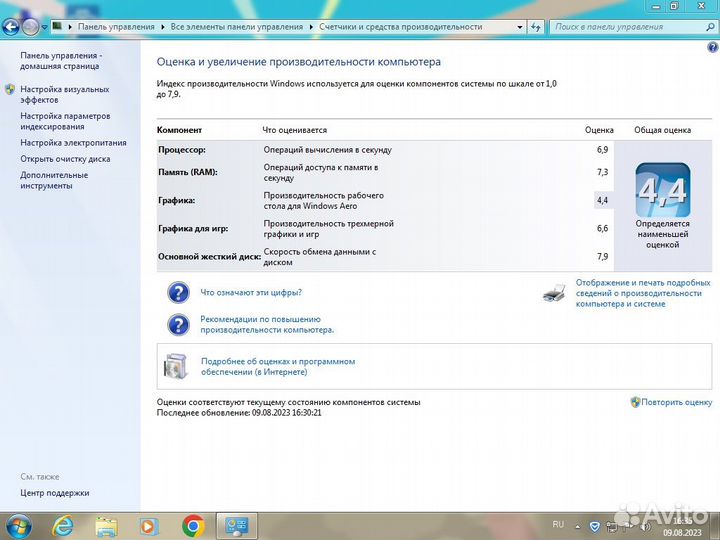Click question icon beside 'Рекомендации по повышению'
The width and height of the screenshot is (720, 540).
coord(178,325)
